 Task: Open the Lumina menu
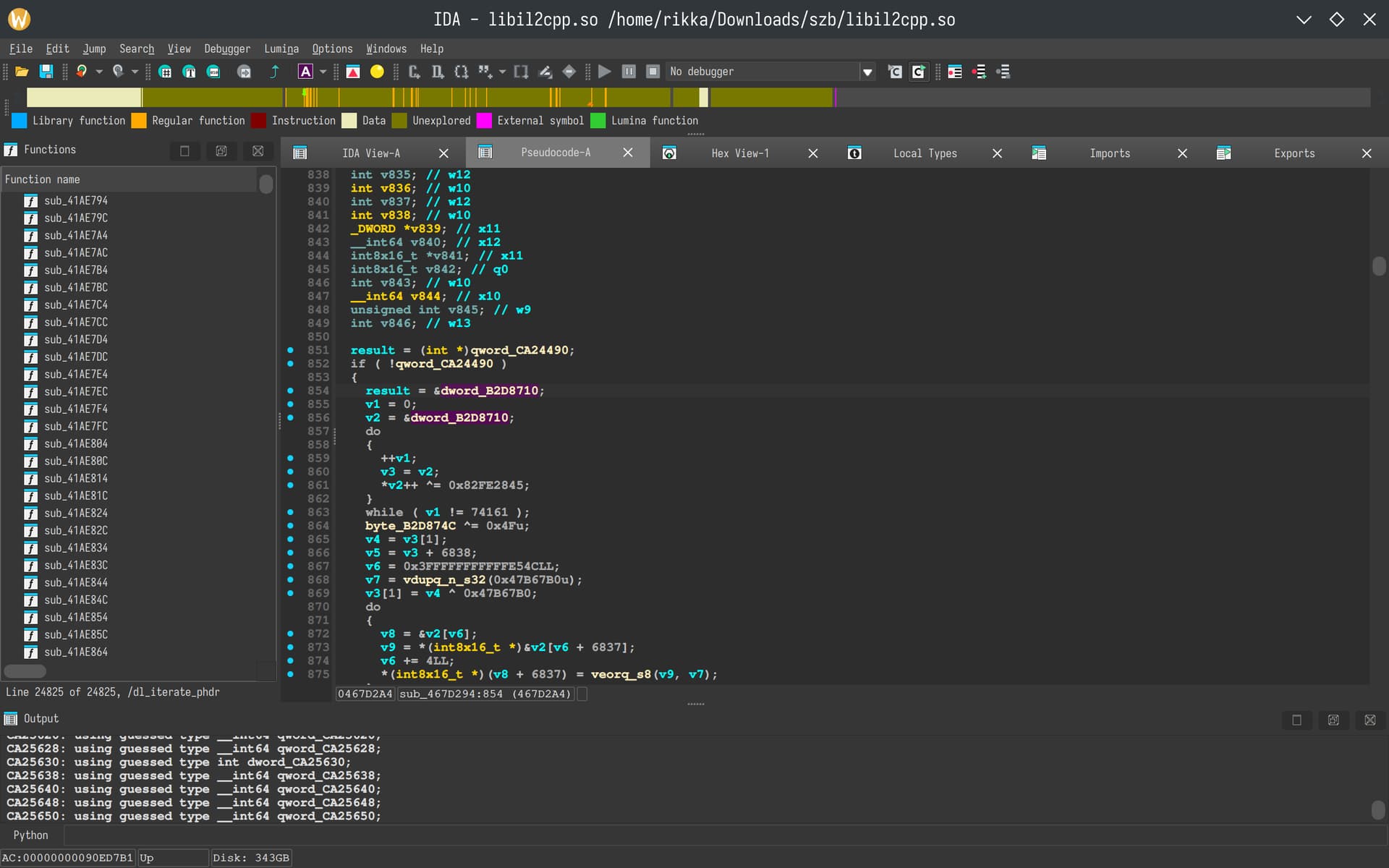click(x=281, y=48)
